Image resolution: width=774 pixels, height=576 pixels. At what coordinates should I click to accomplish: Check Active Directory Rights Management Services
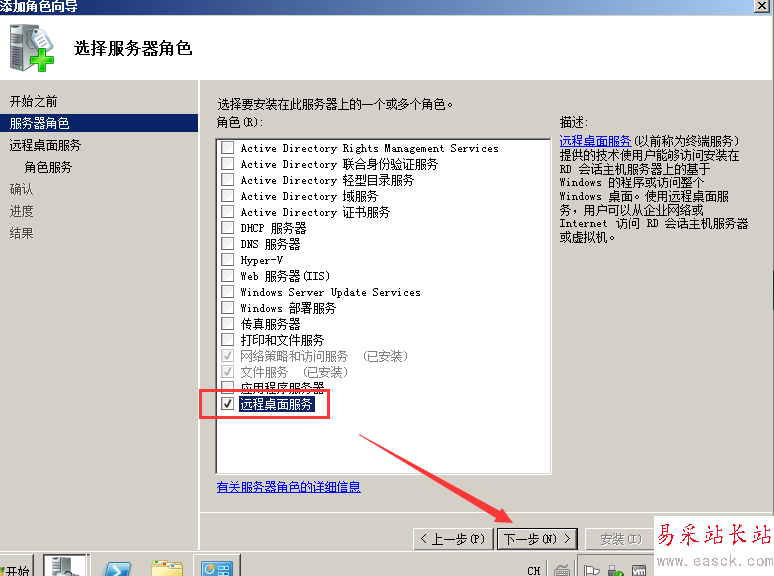click(228, 147)
